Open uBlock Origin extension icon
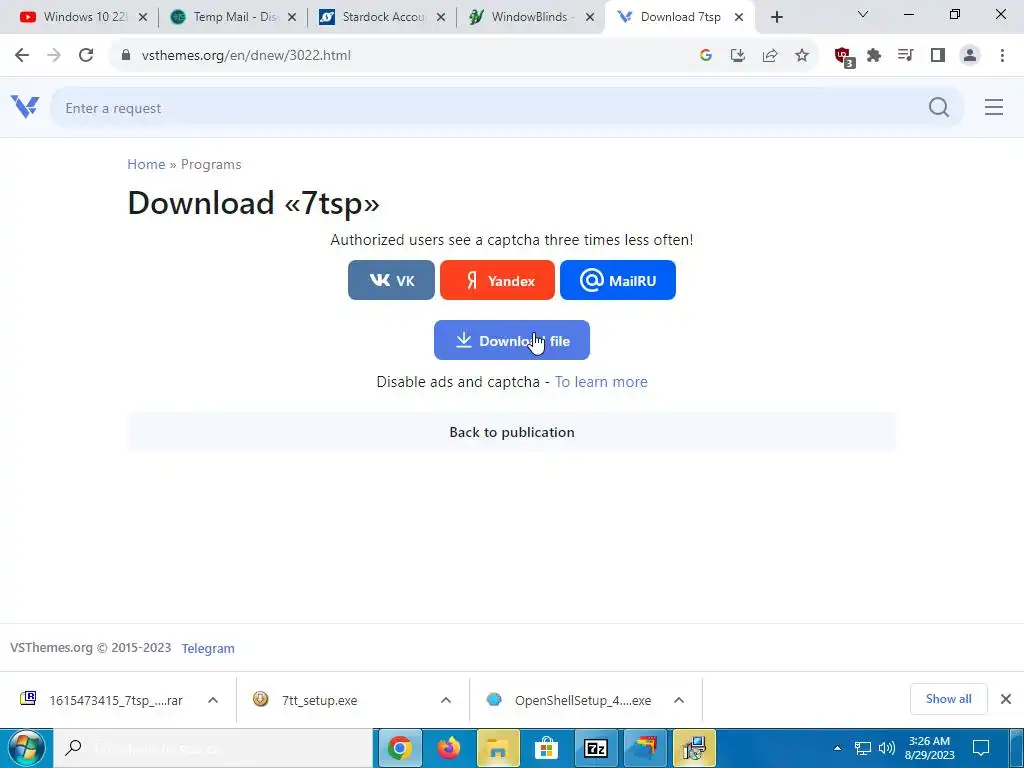The height and width of the screenshot is (768, 1024). coord(844,57)
